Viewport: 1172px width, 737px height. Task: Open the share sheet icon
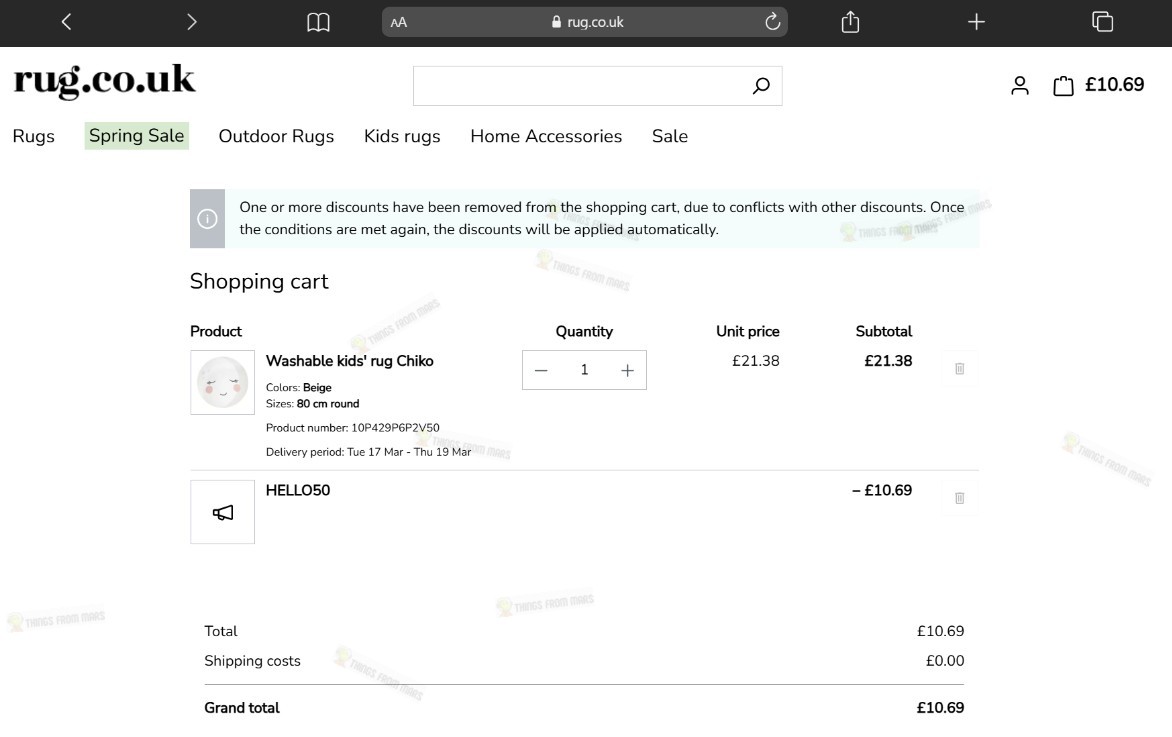tap(851, 22)
